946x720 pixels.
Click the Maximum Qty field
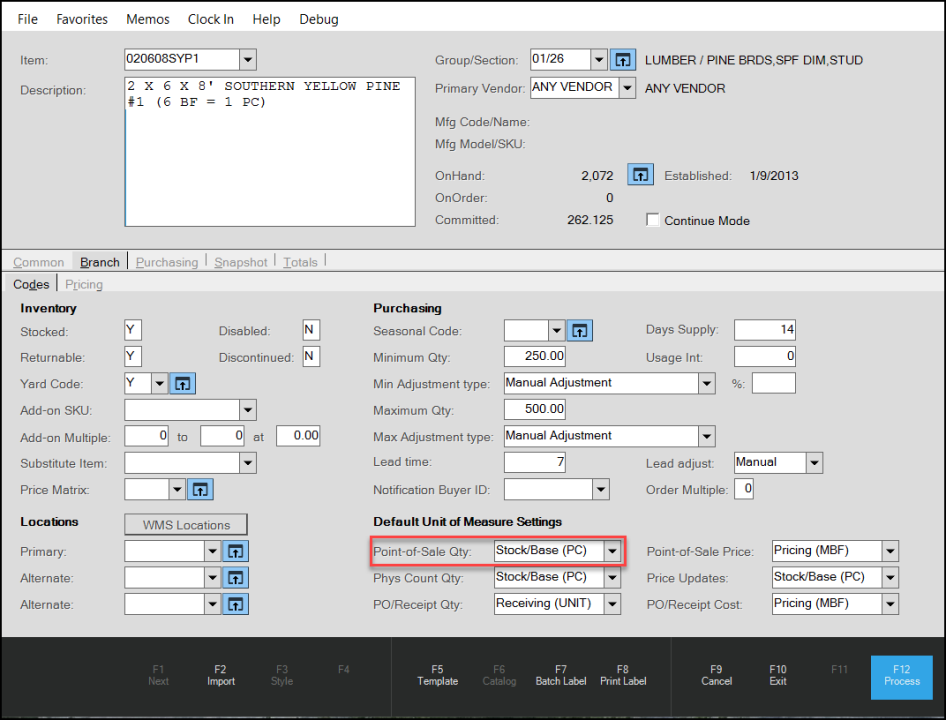tap(535, 410)
